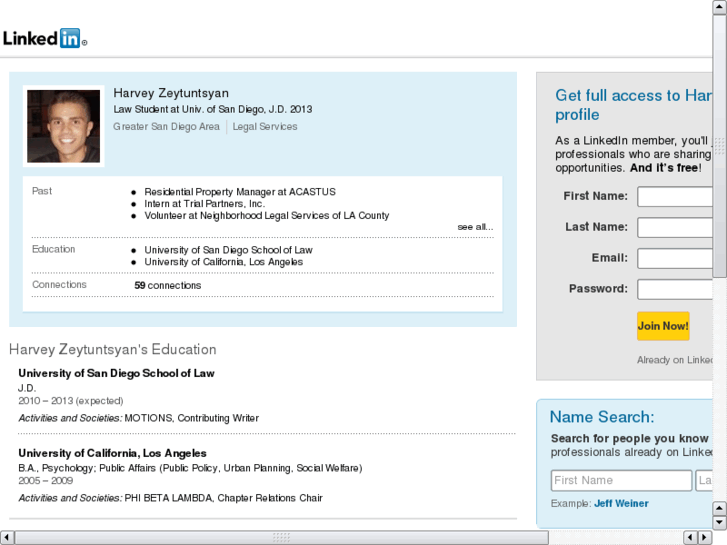The width and height of the screenshot is (727, 545).
Task: Click the vertical scrollbar thumb
Action: pos(719,146)
